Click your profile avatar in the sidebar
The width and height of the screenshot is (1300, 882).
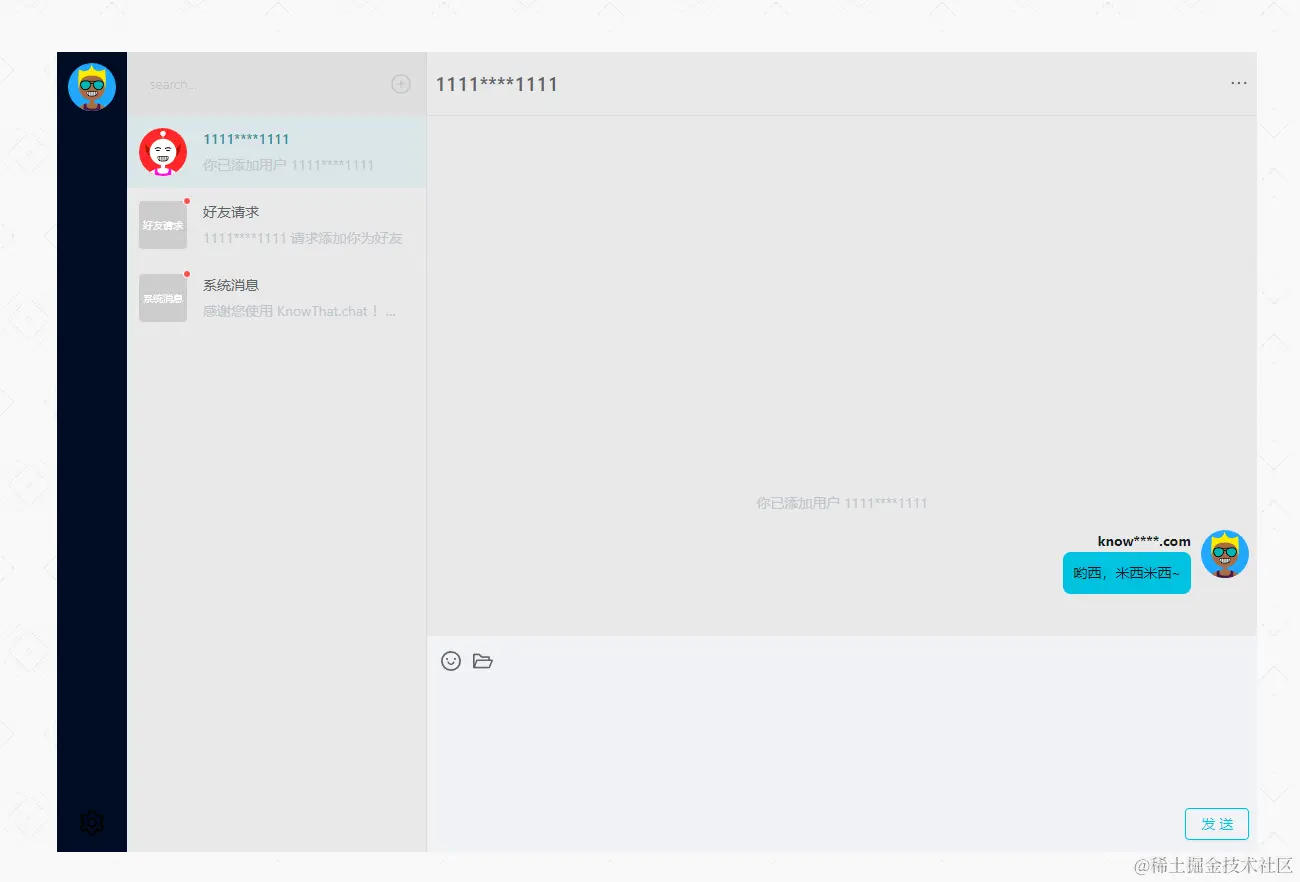click(91, 86)
